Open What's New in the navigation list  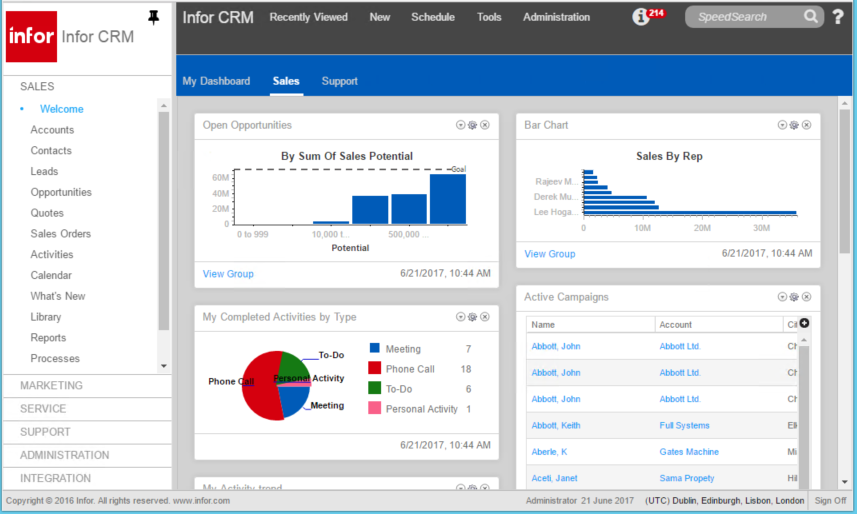tap(58, 296)
